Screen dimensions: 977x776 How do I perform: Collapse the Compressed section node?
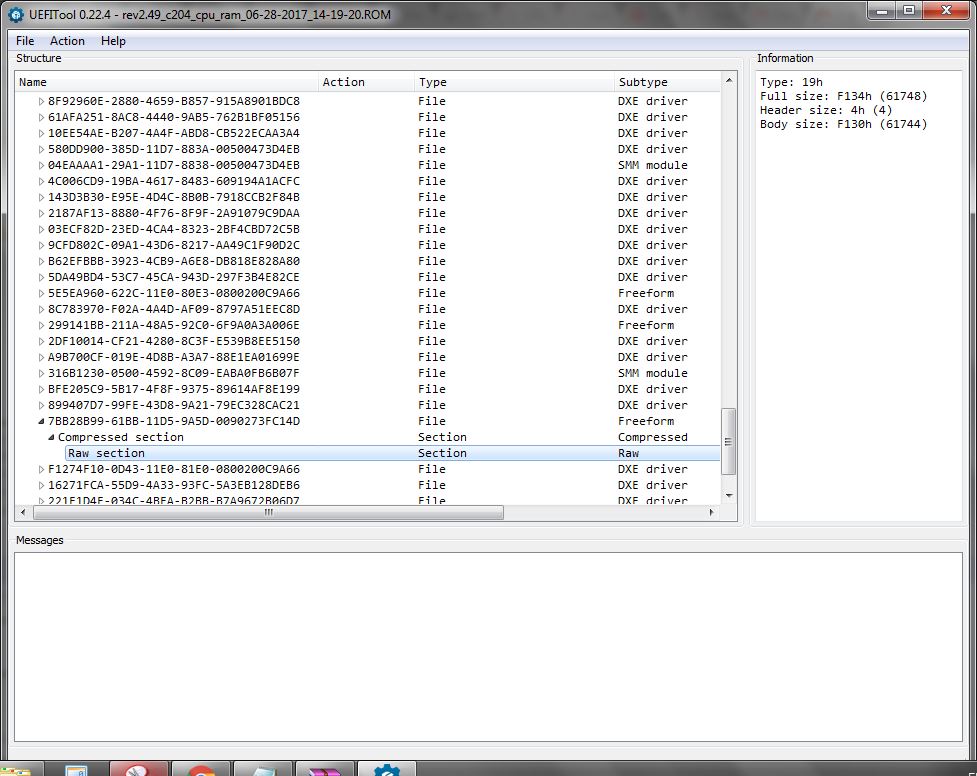coord(51,437)
